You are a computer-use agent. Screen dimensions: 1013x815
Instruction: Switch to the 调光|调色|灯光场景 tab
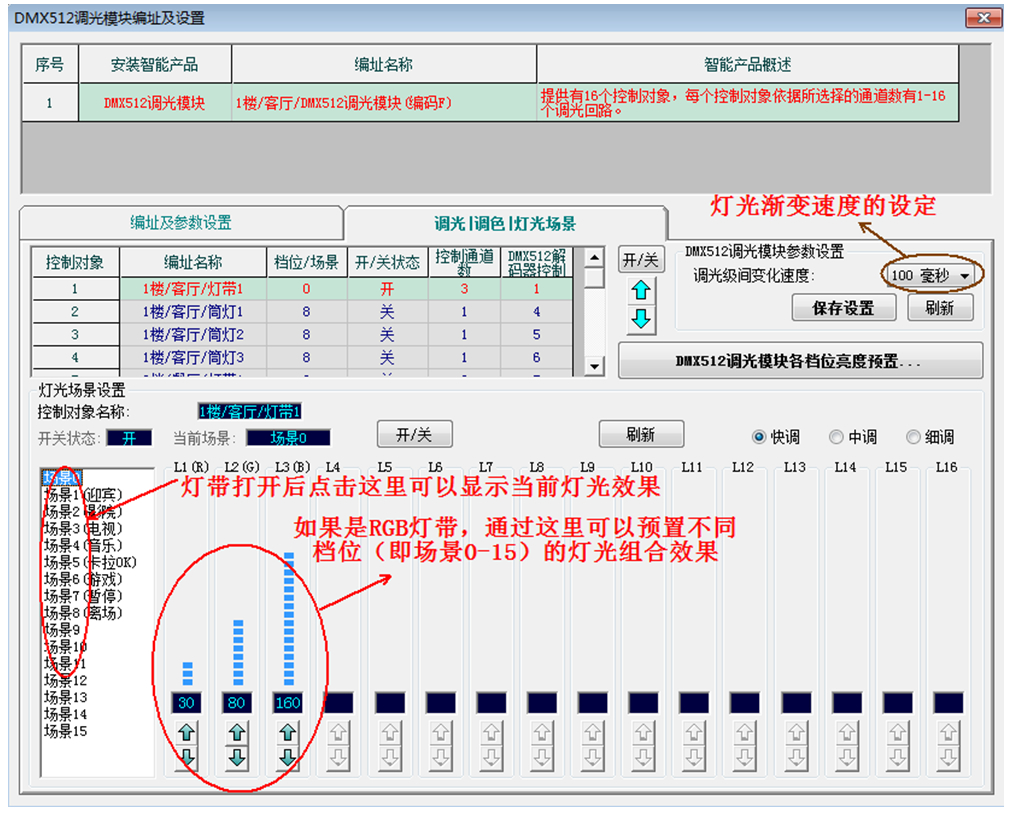click(x=505, y=224)
